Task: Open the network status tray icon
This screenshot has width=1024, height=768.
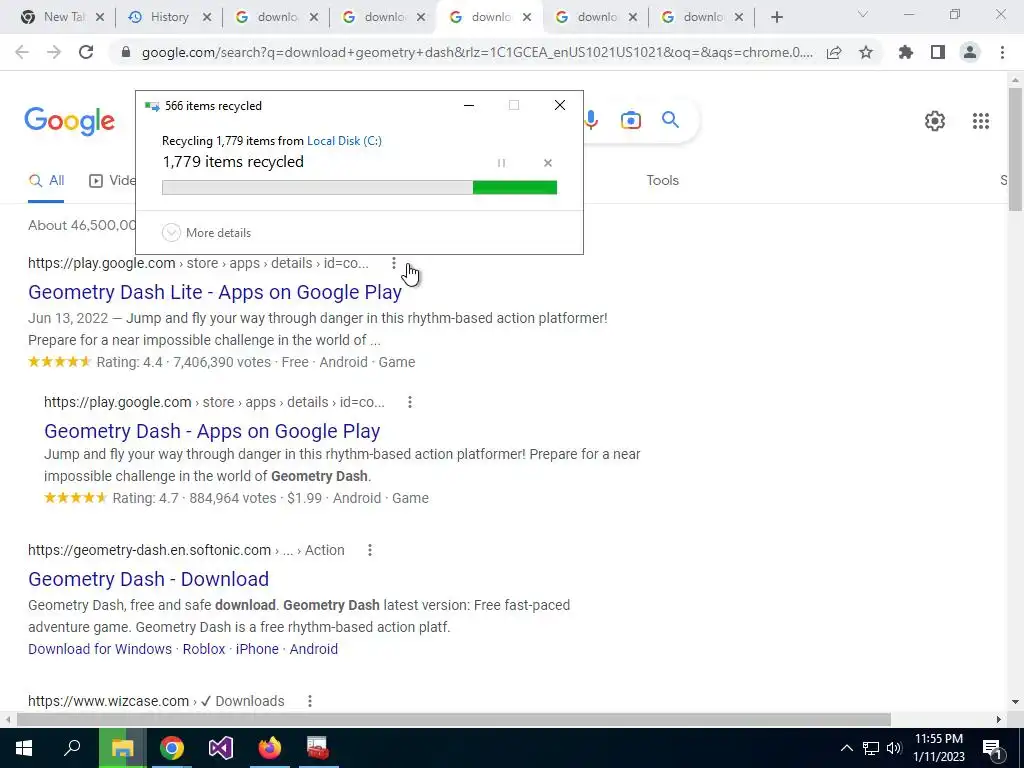Action: coord(871,748)
